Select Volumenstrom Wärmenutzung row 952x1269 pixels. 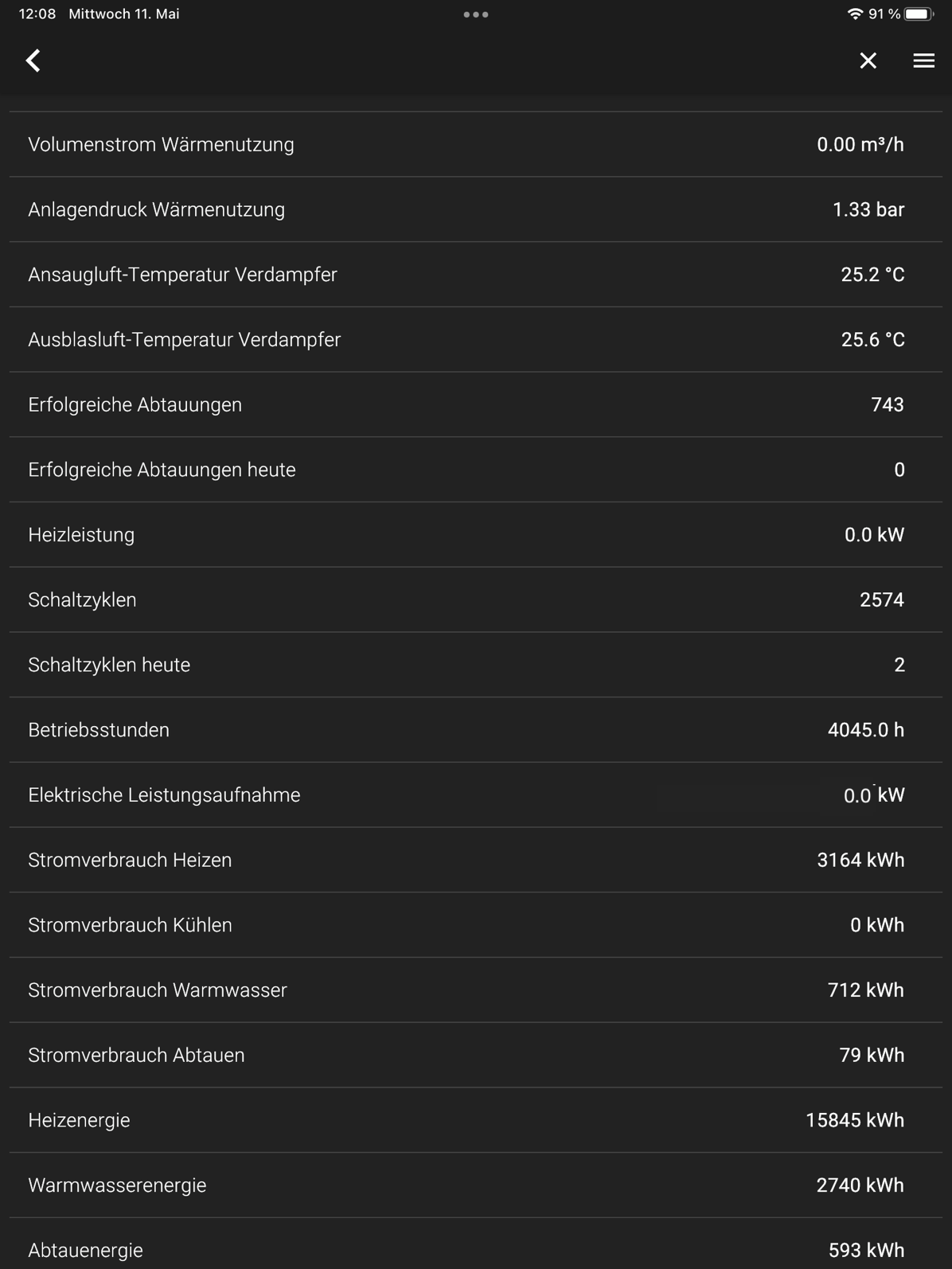point(476,145)
